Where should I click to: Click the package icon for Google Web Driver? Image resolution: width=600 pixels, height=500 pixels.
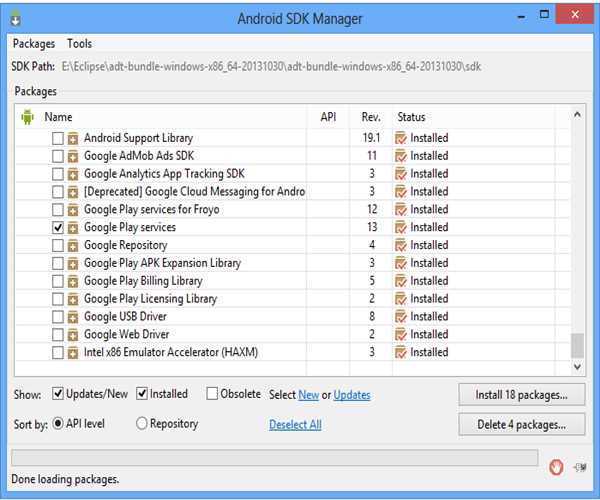(73, 335)
